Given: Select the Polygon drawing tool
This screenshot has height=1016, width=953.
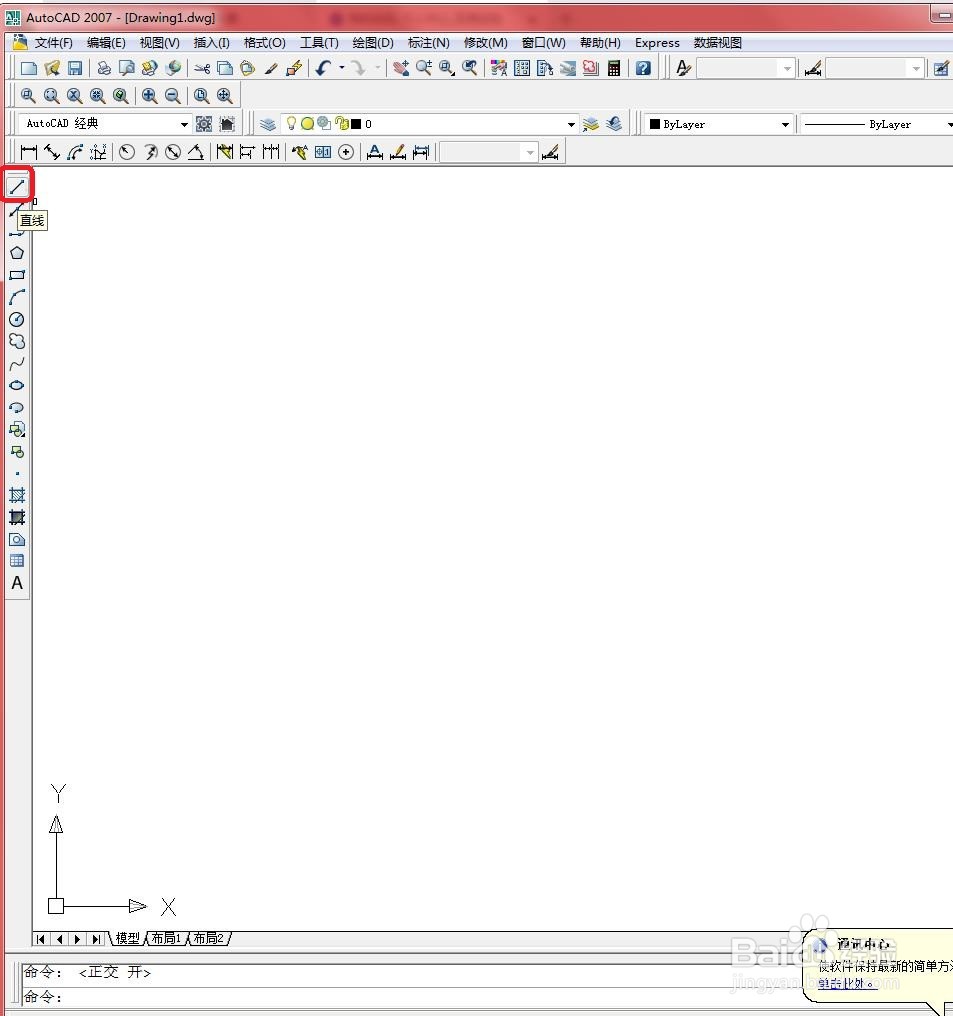Looking at the screenshot, I should pos(17,253).
